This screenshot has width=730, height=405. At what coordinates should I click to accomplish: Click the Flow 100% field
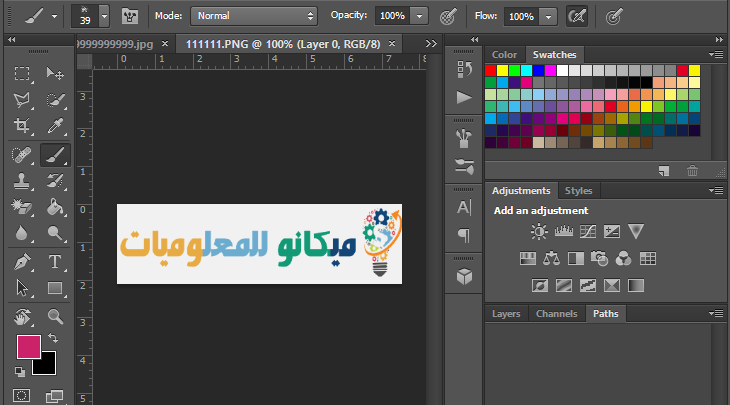[x=521, y=17]
